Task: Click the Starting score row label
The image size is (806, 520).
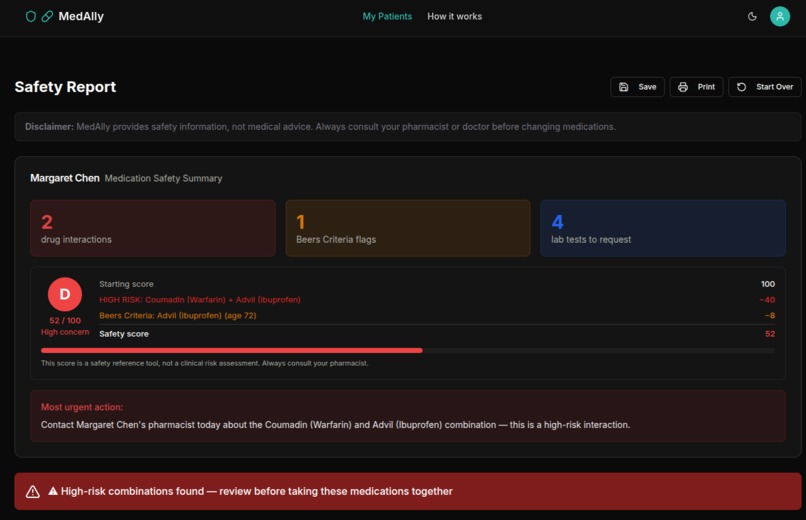Action: point(126,284)
